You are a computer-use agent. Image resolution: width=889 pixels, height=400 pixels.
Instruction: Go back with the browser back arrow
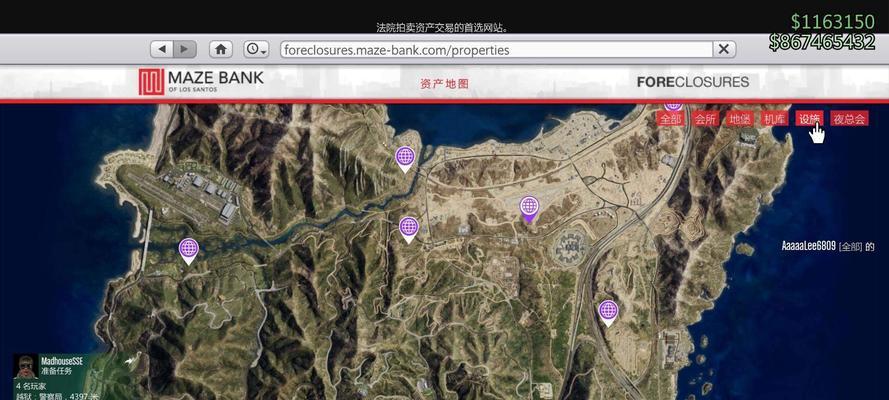pos(162,49)
